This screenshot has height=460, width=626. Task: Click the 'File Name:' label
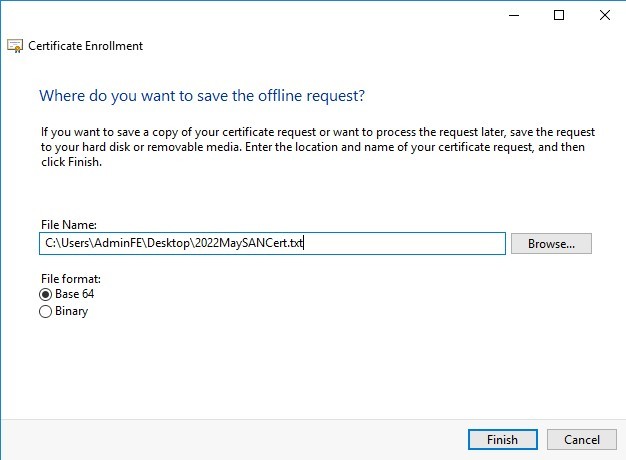67,226
